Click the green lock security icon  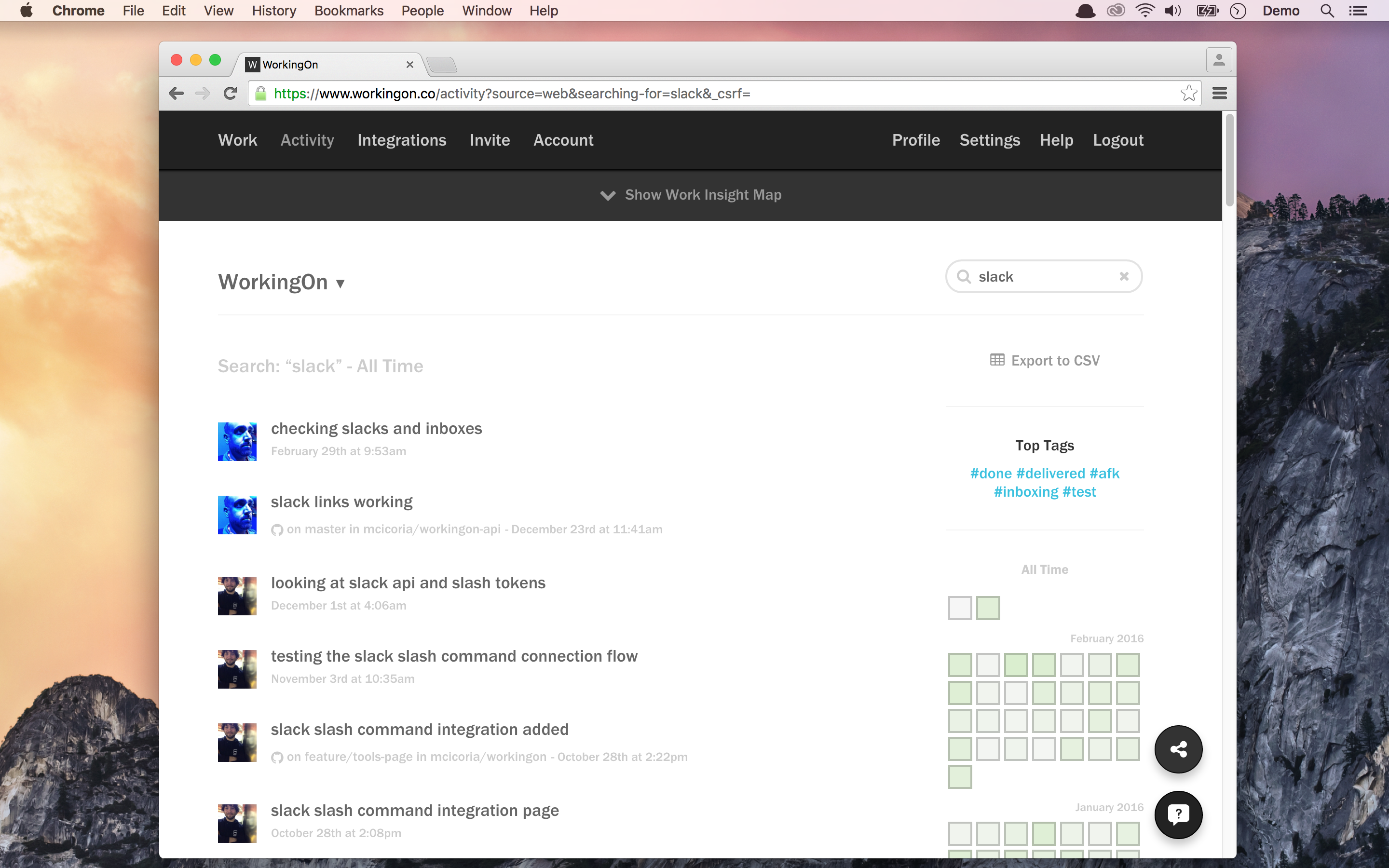point(261,93)
